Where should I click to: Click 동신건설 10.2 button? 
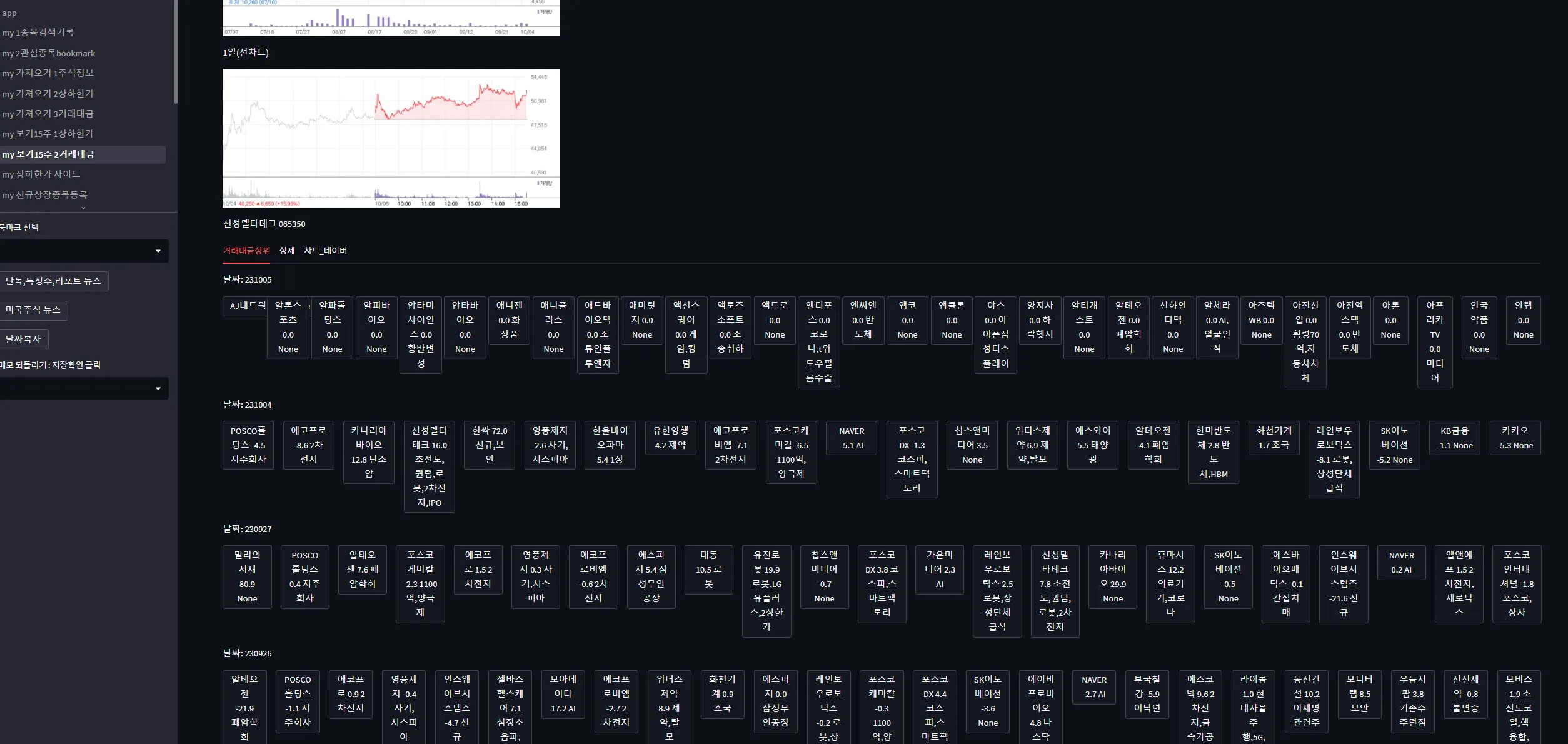coord(1307,701)
